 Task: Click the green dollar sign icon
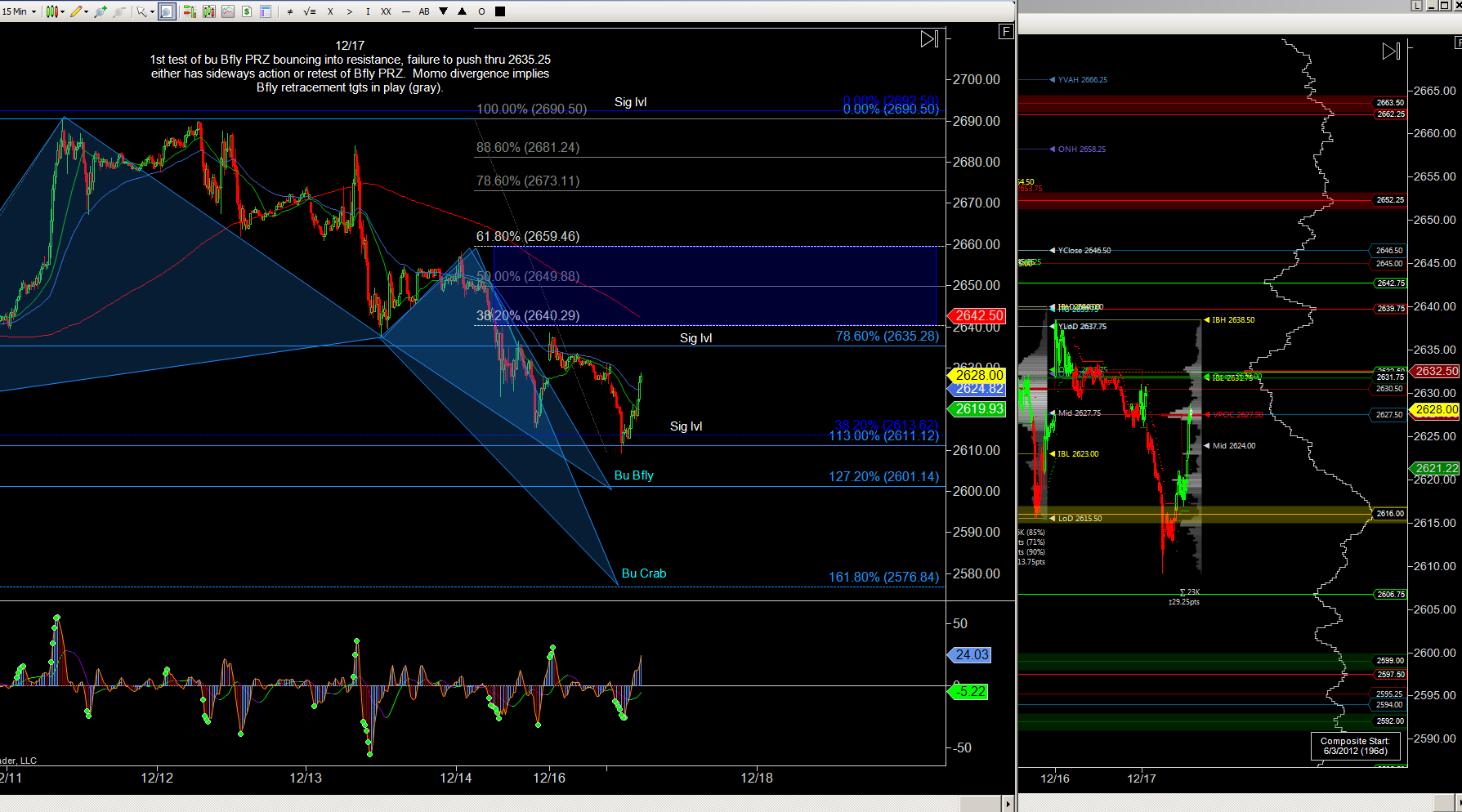(246, 11)
